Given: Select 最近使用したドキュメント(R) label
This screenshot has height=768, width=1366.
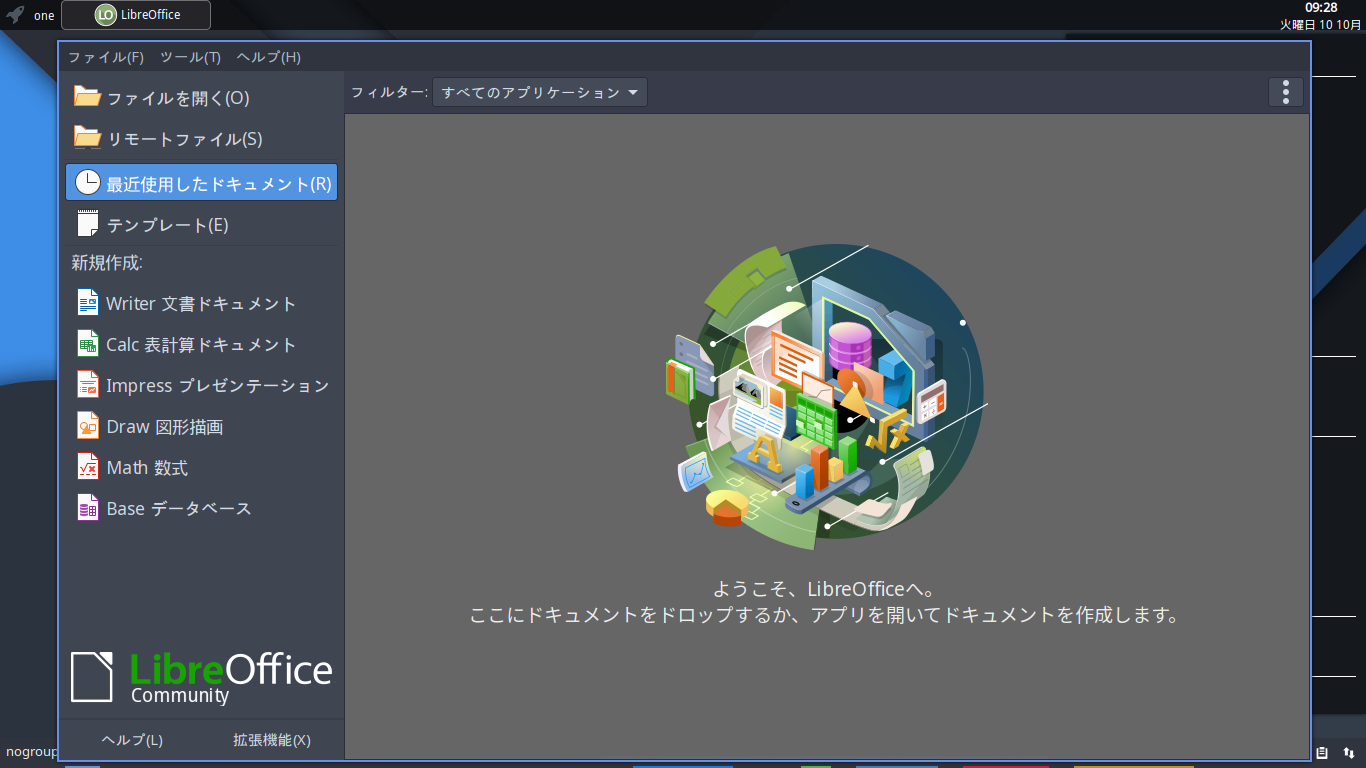Looking at the screenshot, I should [219, 184].
